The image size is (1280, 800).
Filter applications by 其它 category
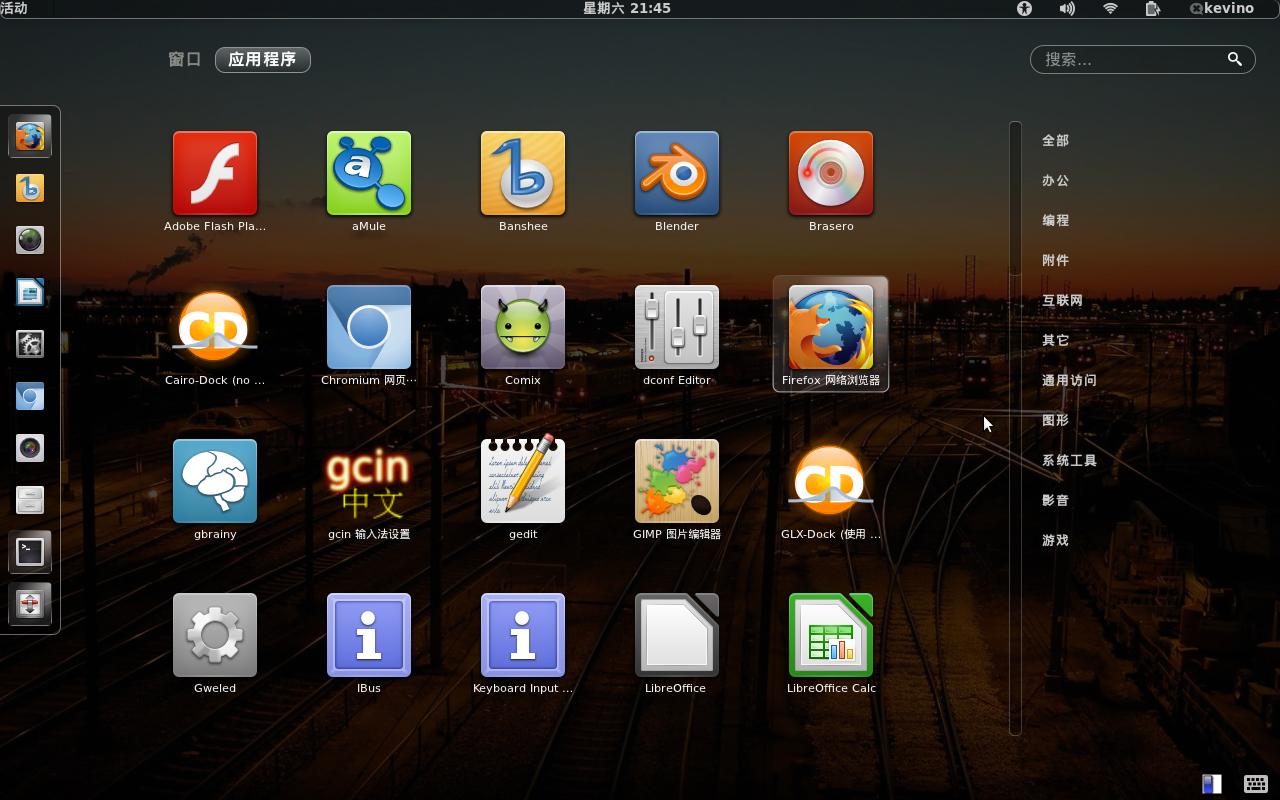(1055, 340)
